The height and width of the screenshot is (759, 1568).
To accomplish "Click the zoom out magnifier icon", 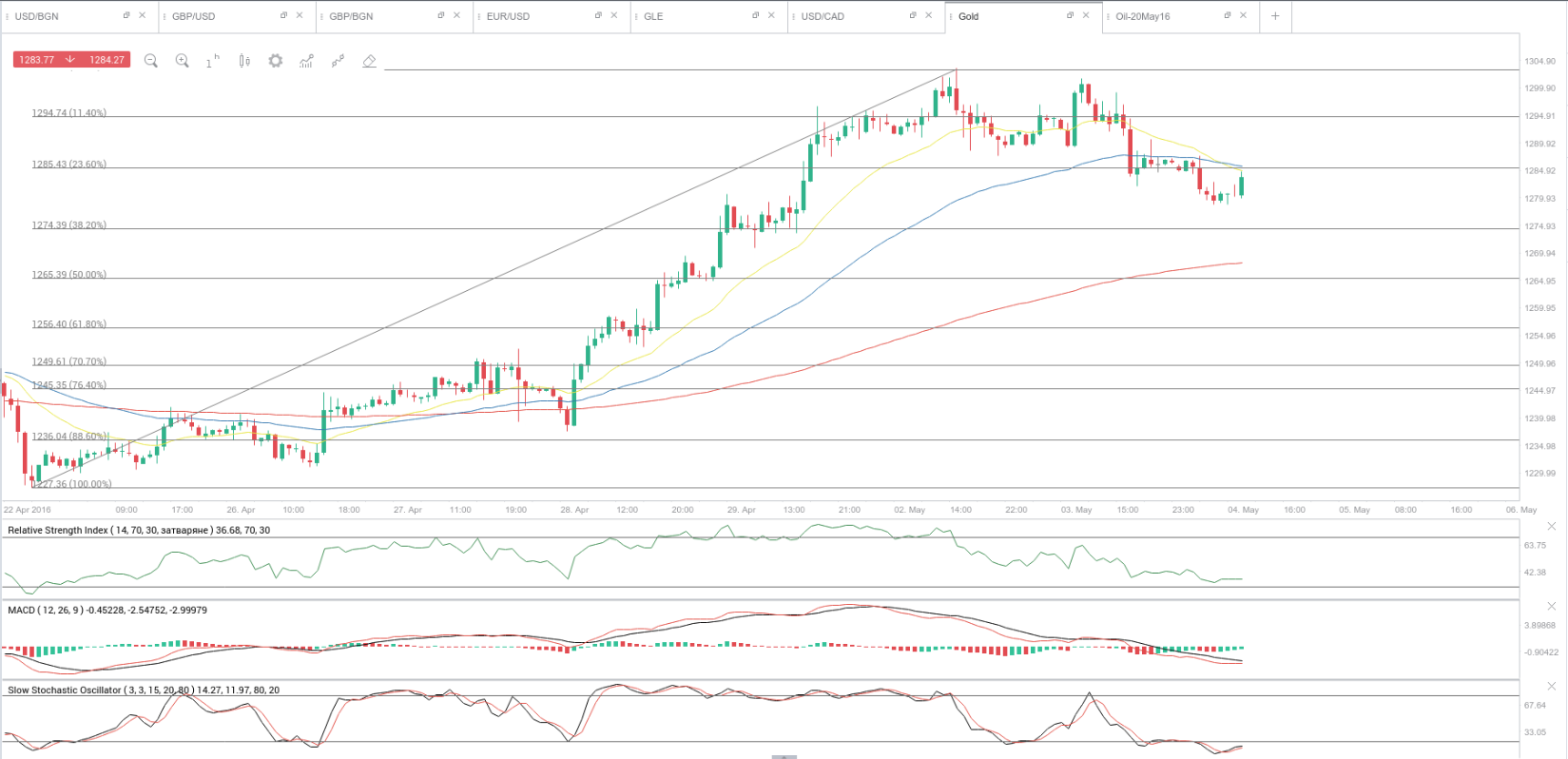I will click(150, 61).
